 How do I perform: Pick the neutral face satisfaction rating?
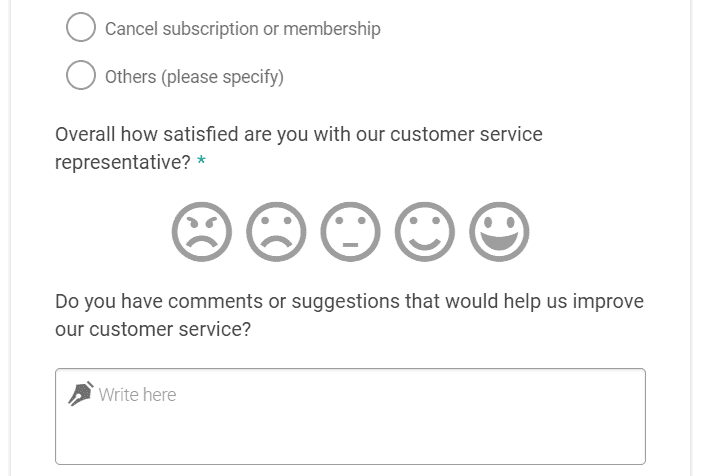tap(350, 232)
